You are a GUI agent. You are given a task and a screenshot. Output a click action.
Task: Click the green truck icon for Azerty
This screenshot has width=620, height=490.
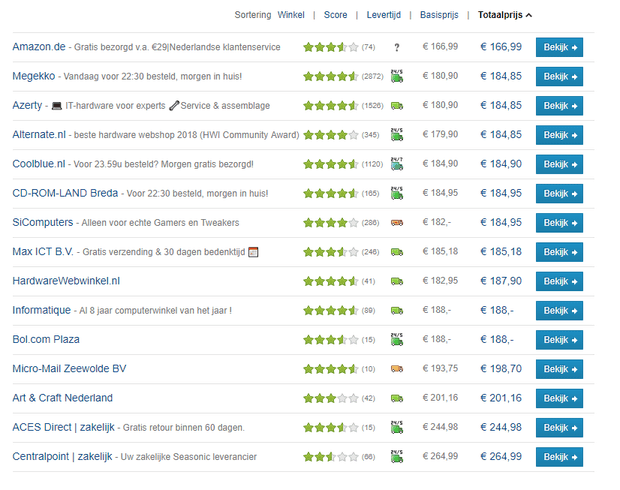397,106
